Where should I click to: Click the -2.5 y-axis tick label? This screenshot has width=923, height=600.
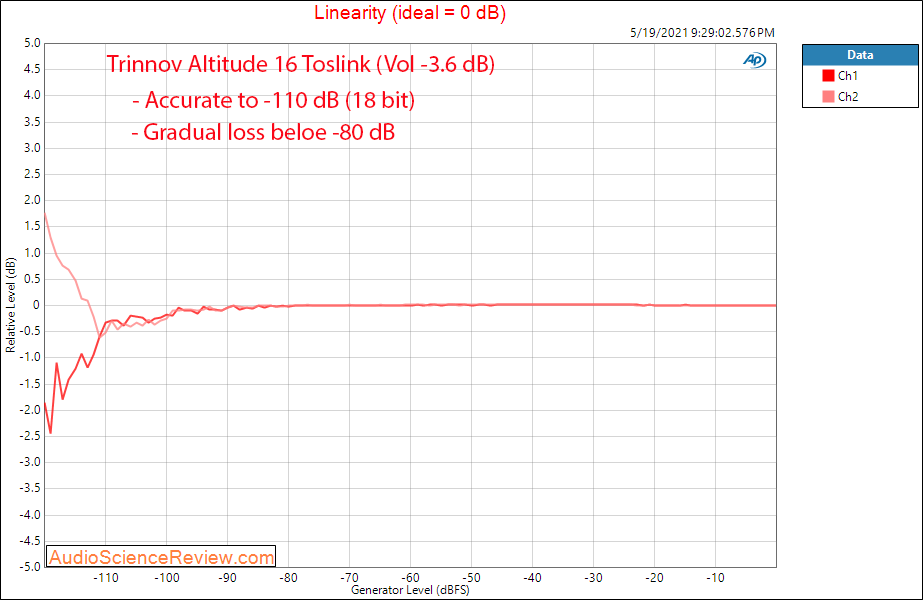pos(30,436)
